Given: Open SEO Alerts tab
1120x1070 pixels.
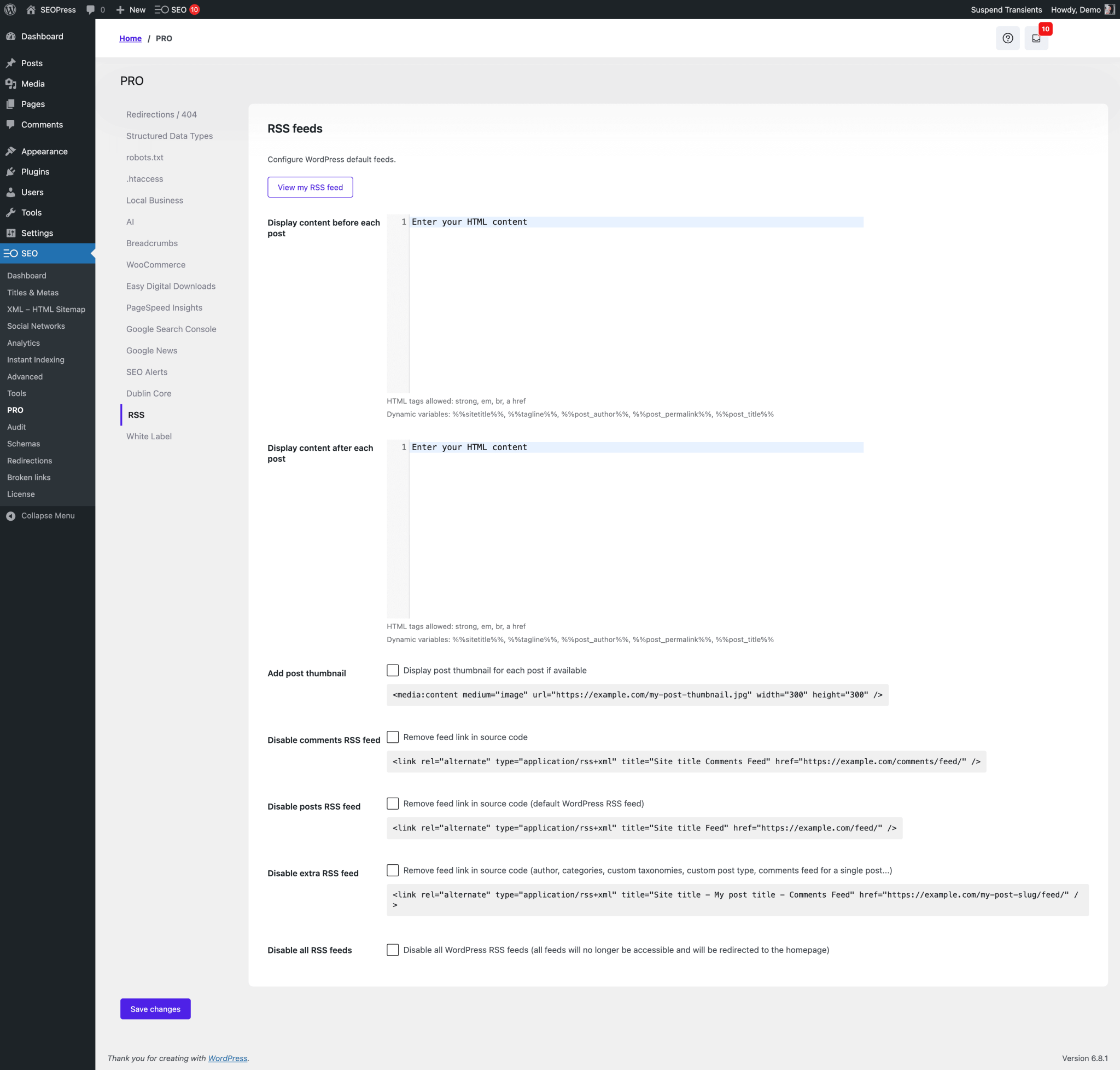Looking at the screenshot, I should point(147,372).
